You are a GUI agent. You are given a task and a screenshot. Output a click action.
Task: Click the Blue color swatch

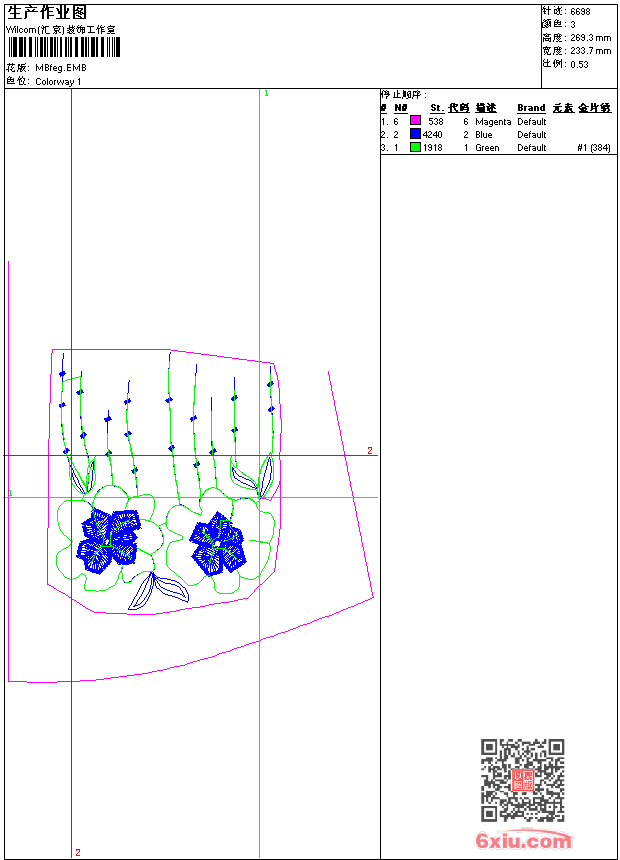coord(415,134)
